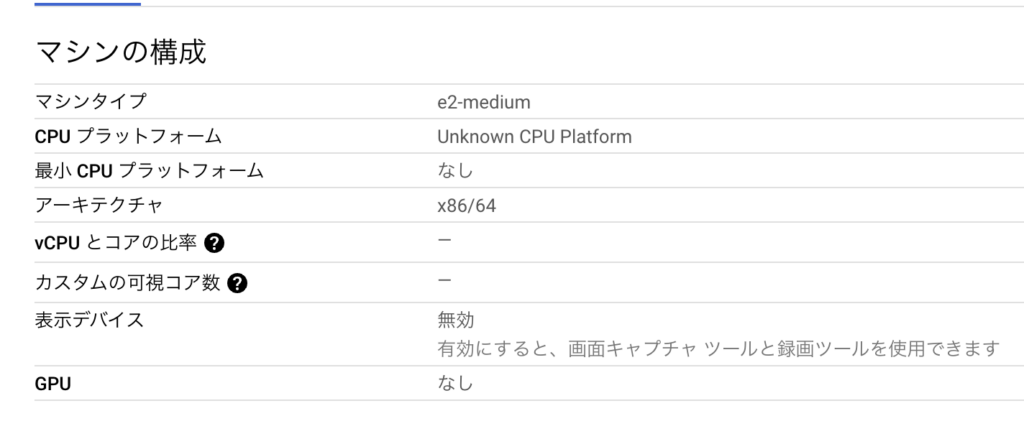The image size is (1024, 434).
Task: Select the 無効 display device status
Action: point(456,320)
